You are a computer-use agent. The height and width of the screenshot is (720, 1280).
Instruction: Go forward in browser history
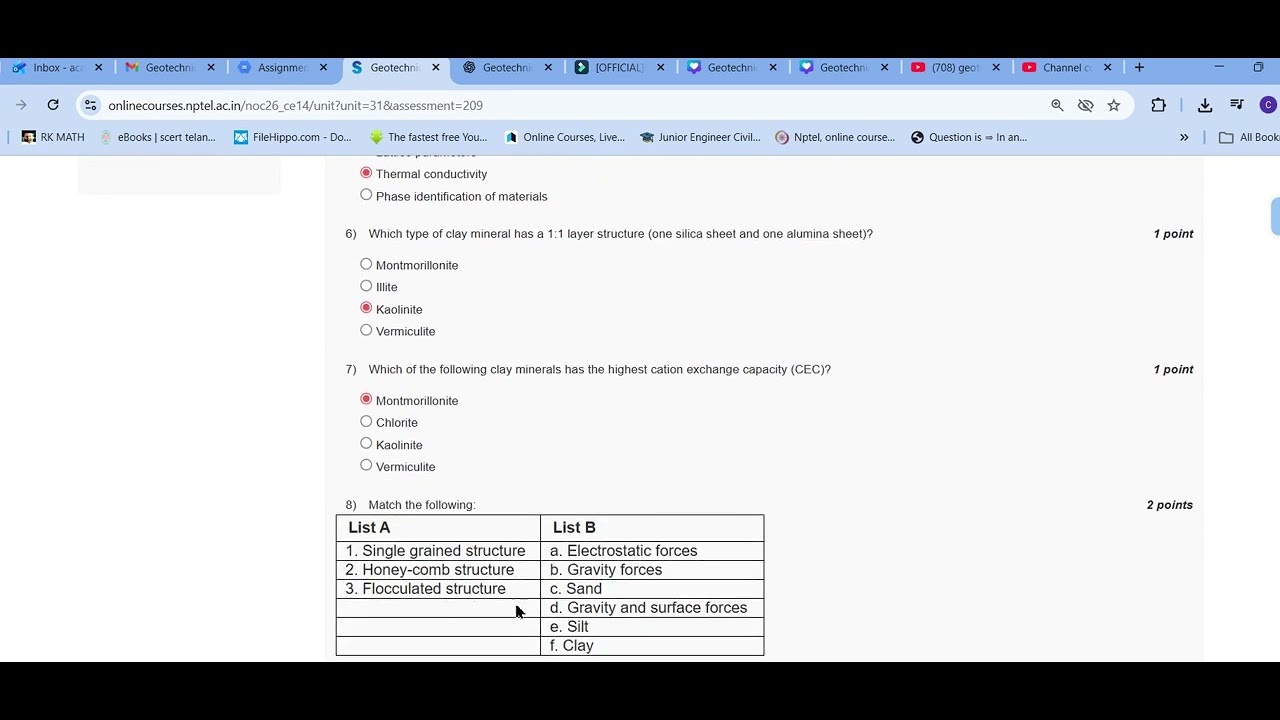click(21, 105)
